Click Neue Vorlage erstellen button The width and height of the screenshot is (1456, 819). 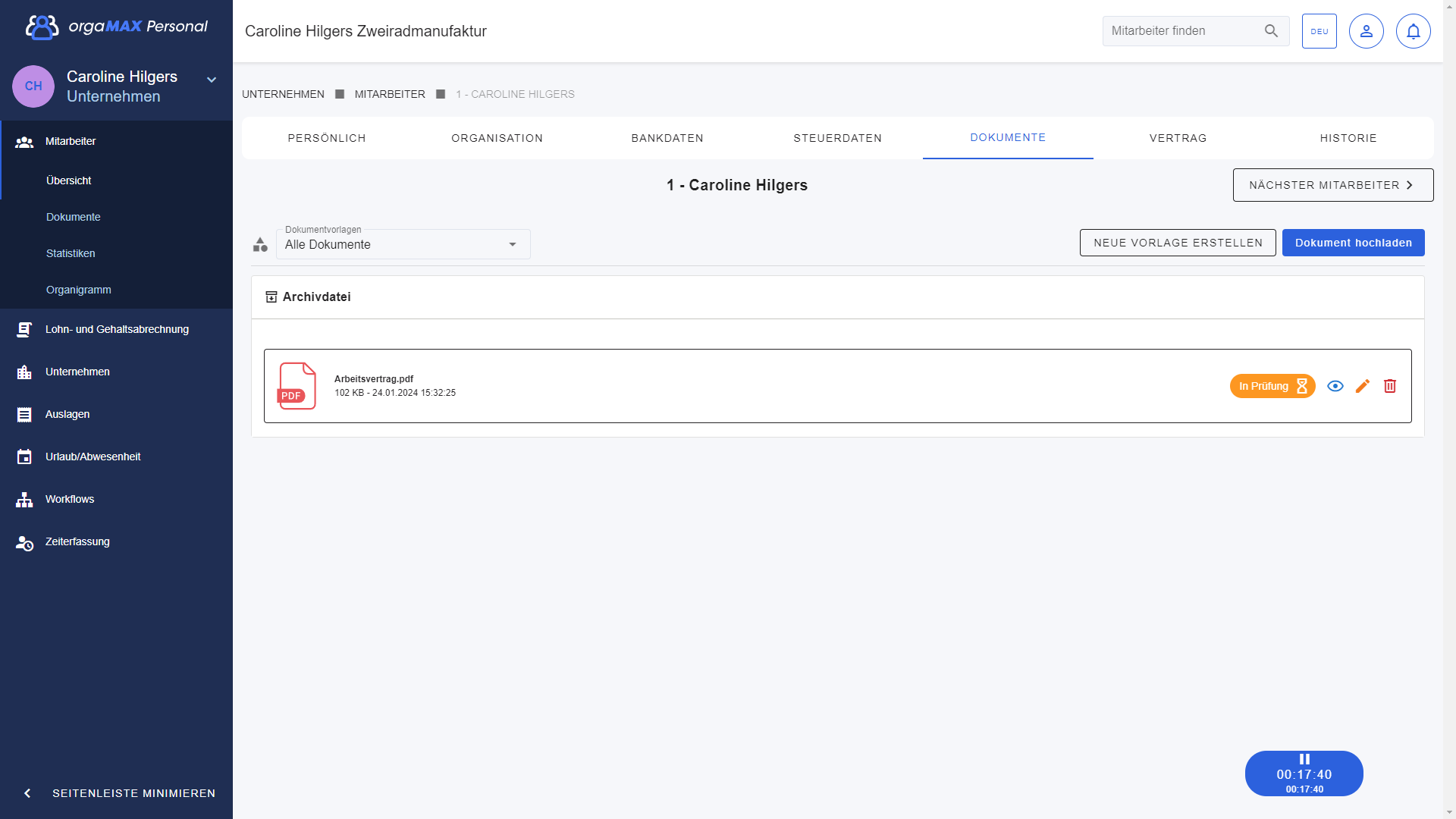1178,243
